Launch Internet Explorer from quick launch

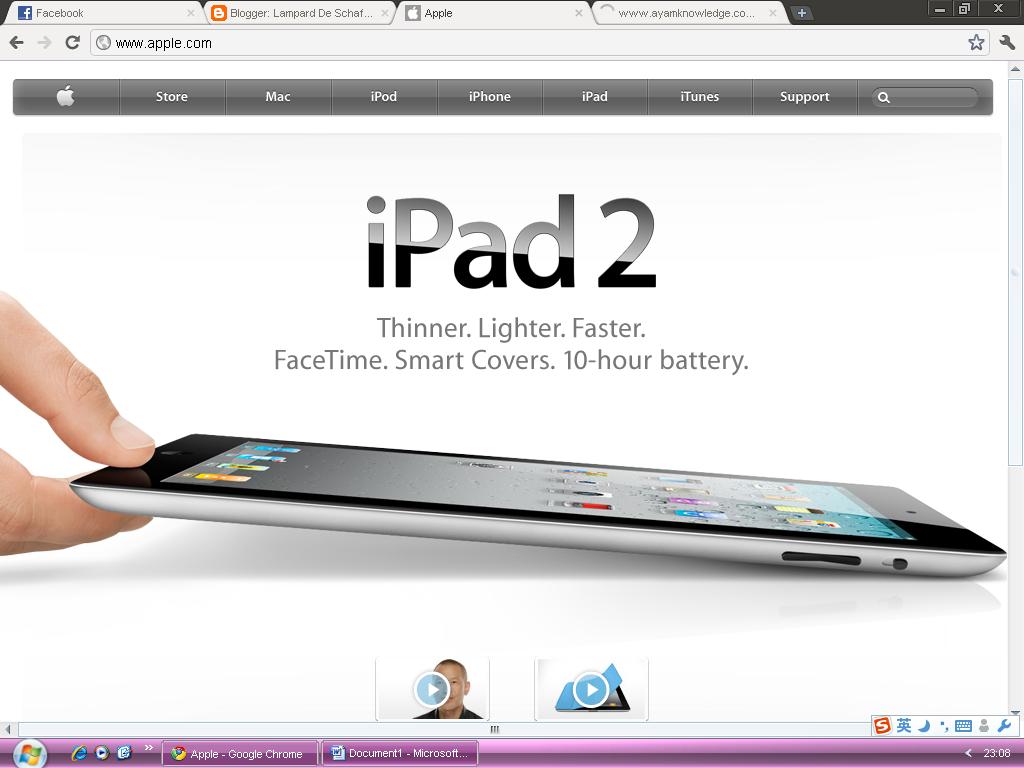tap(79, 753)
